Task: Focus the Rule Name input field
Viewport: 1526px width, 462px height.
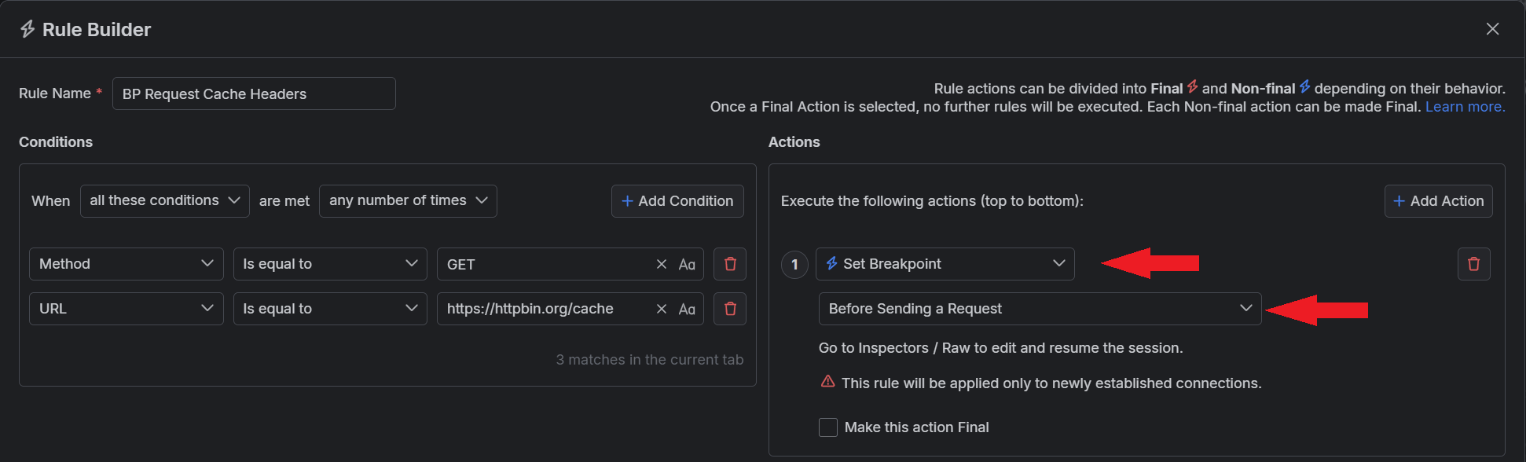Action: [254, 93]
